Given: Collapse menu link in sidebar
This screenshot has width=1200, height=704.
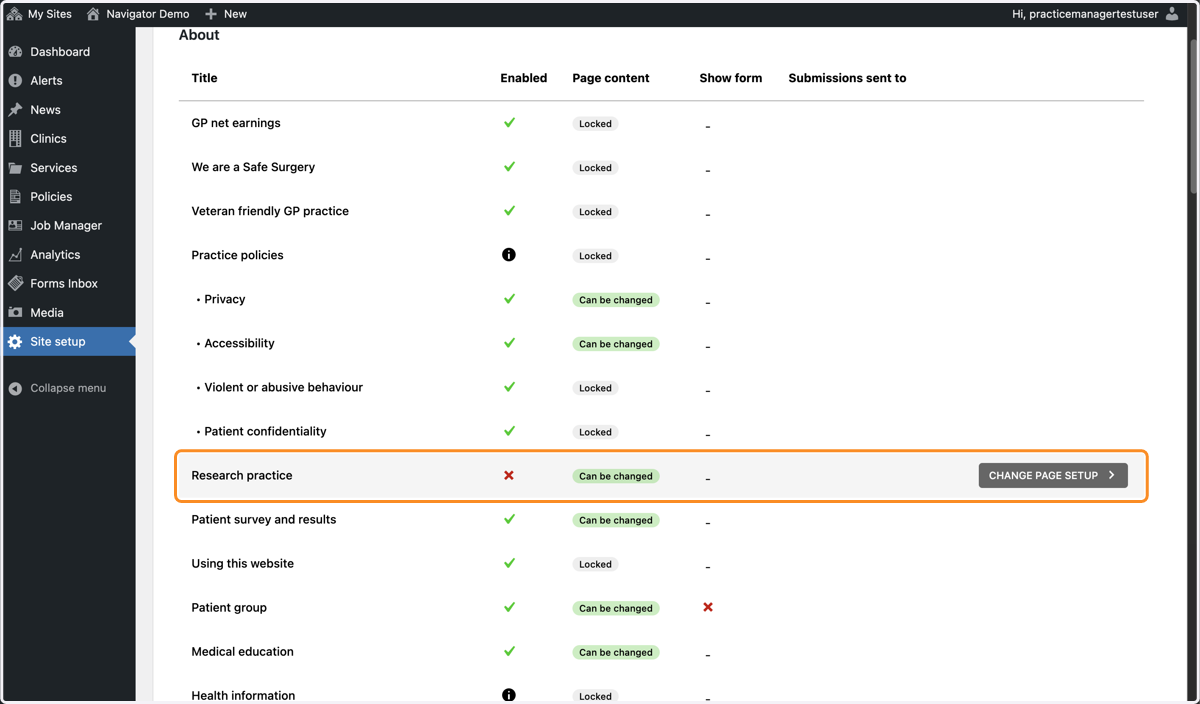Looking at the screenshot, I should click(x=68, y=388).
